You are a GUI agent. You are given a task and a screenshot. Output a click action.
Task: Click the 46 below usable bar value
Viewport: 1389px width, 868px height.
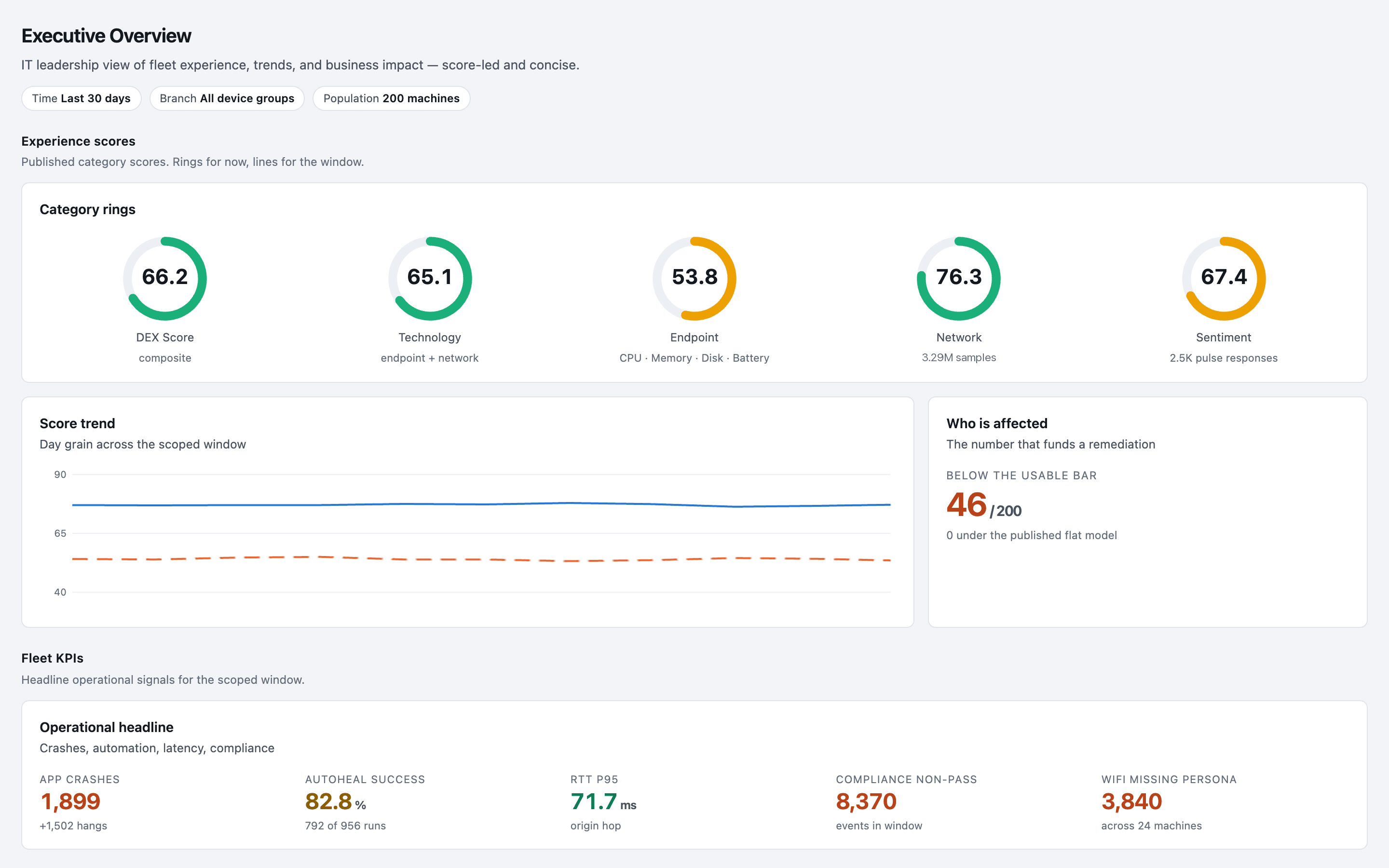(x=967, y=504)
